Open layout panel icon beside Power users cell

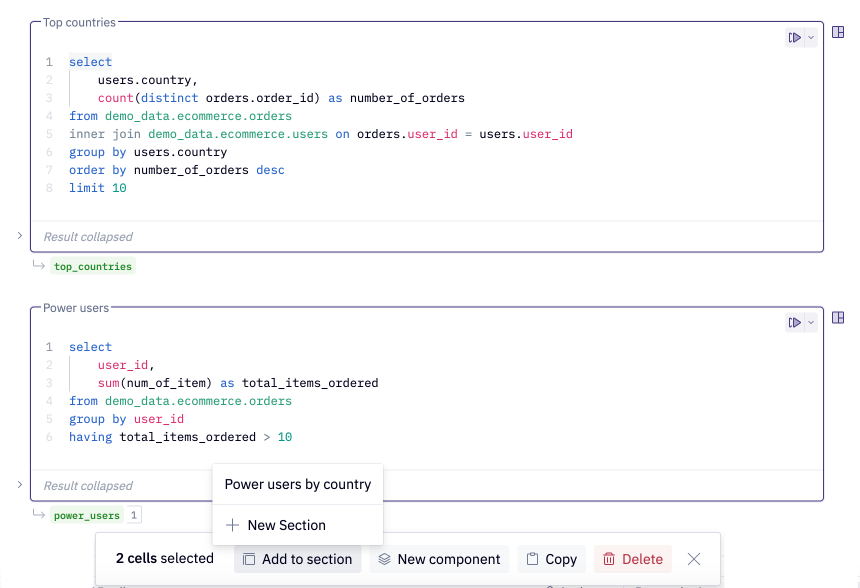(x=838, y=318)
